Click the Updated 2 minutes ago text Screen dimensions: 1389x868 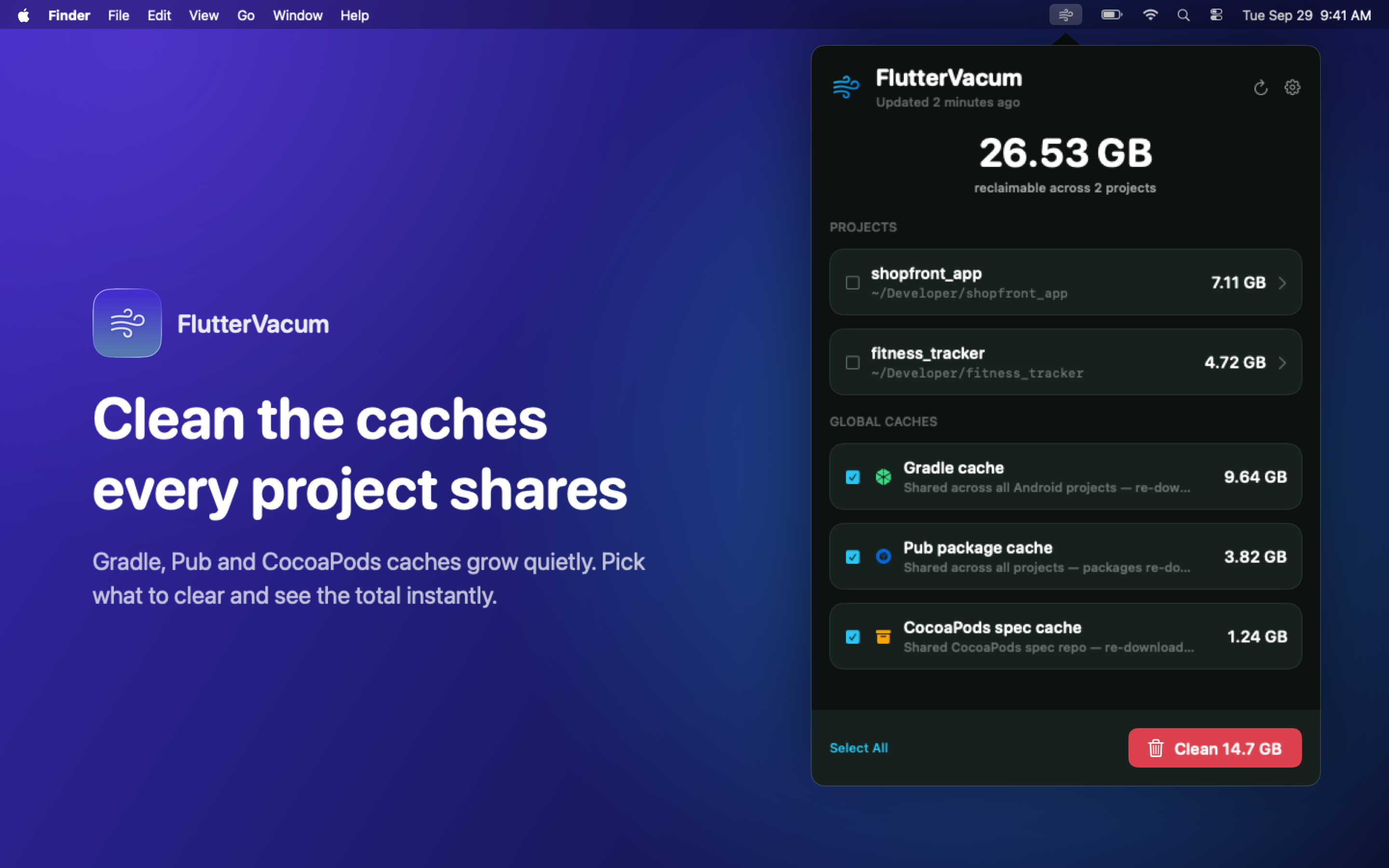(x=948, y=102)
